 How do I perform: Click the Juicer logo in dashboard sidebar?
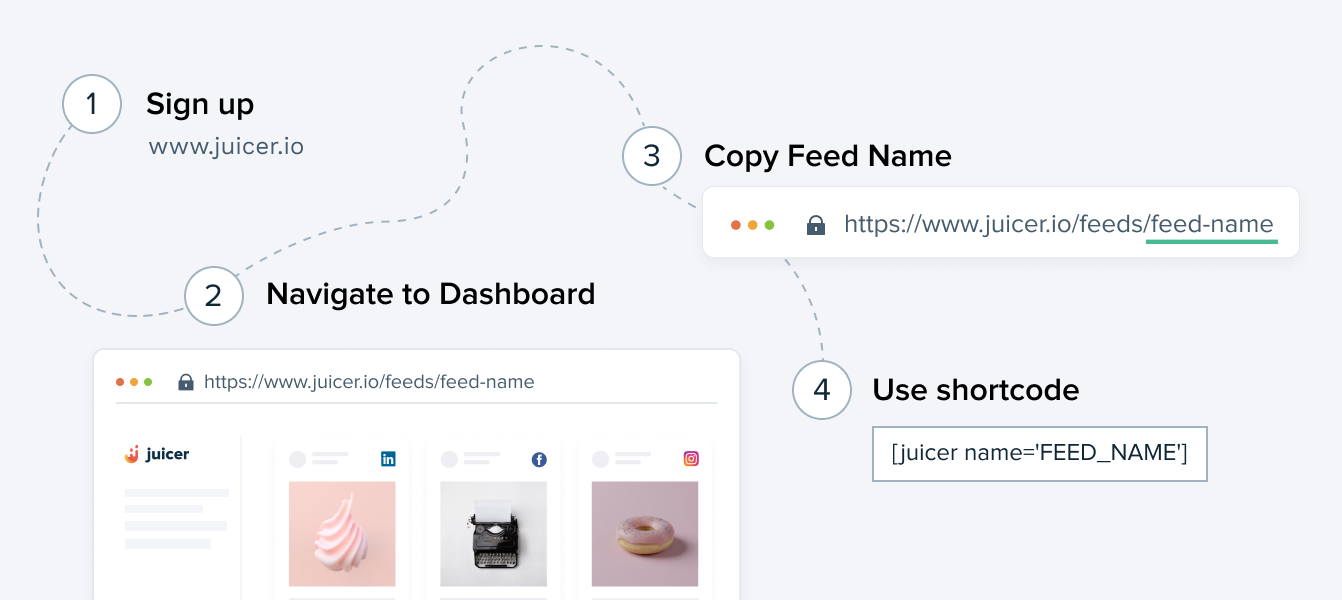coord(157,454)
